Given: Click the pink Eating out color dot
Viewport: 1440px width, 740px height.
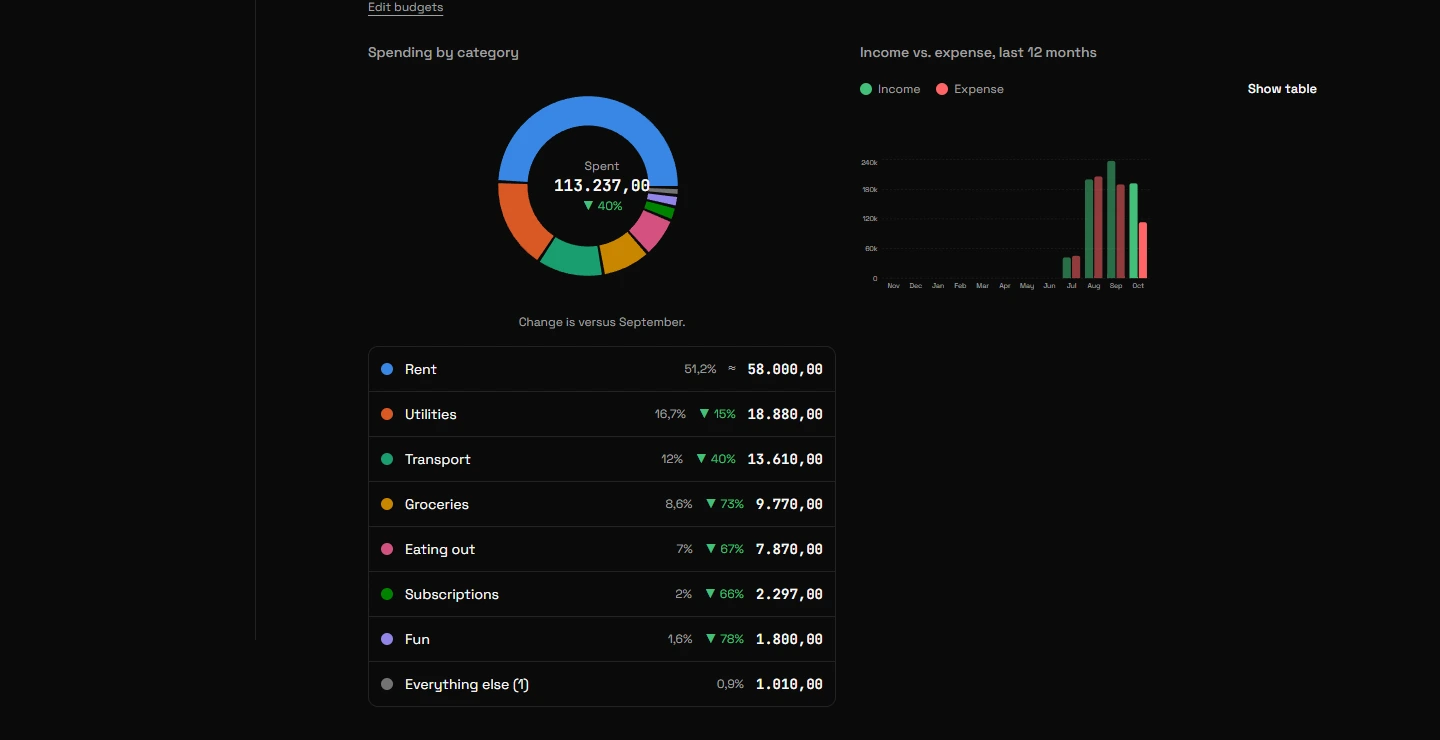Looking at the screenshot, I should pyautogui.click(x=387, y=549).
